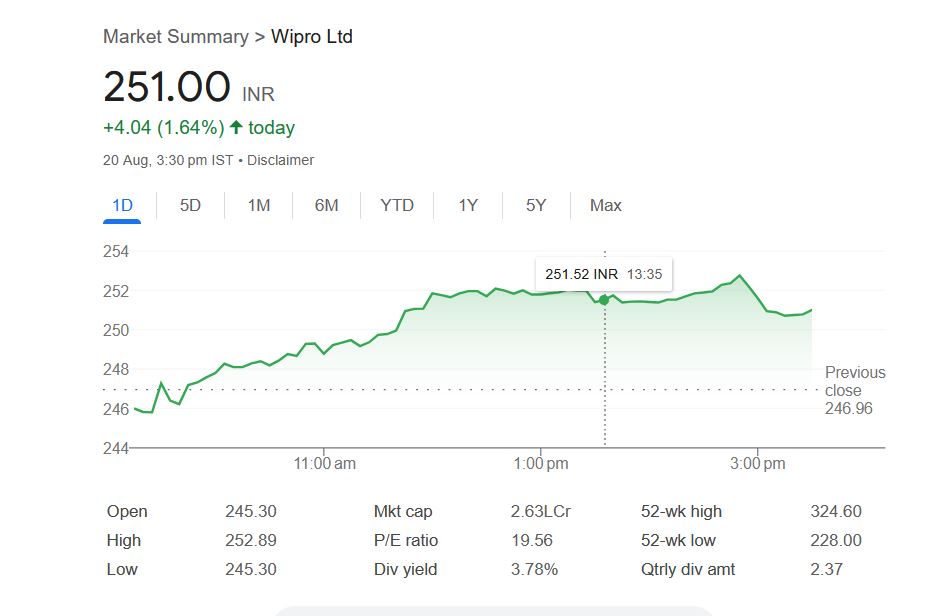Select the 1D chart range tab
935x616 pixels.
tap(122, 206)
